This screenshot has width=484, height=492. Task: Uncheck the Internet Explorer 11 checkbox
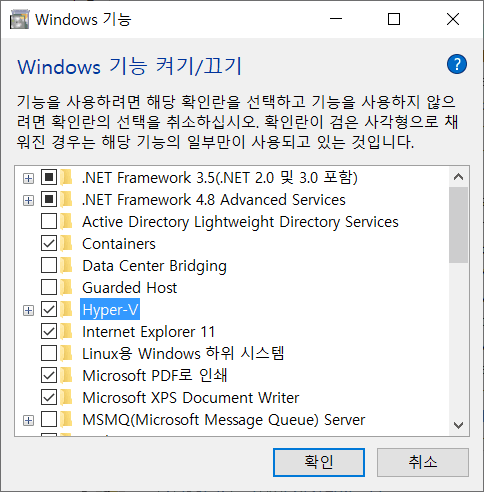(x=49, y=331)
